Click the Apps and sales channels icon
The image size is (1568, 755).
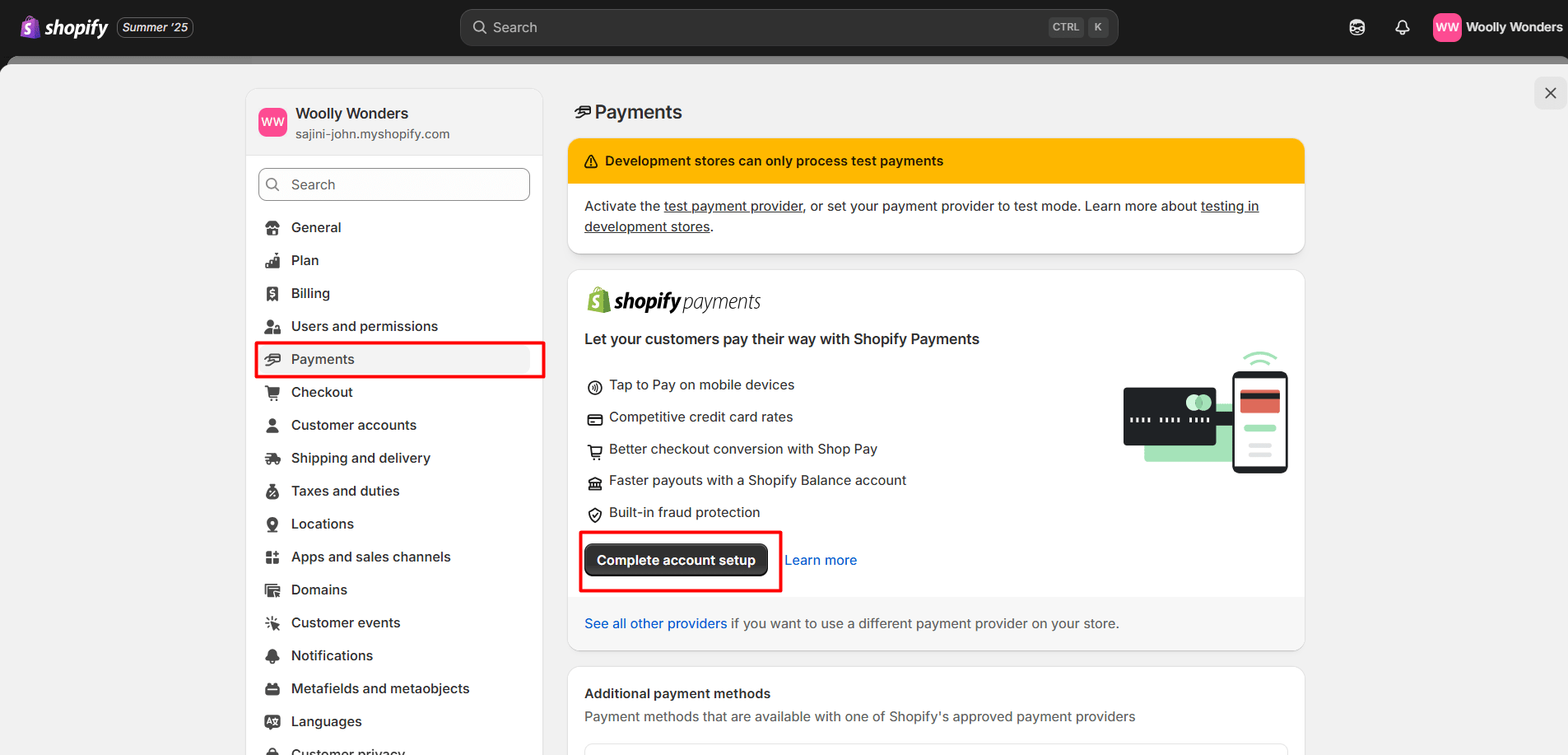(272, 557)
